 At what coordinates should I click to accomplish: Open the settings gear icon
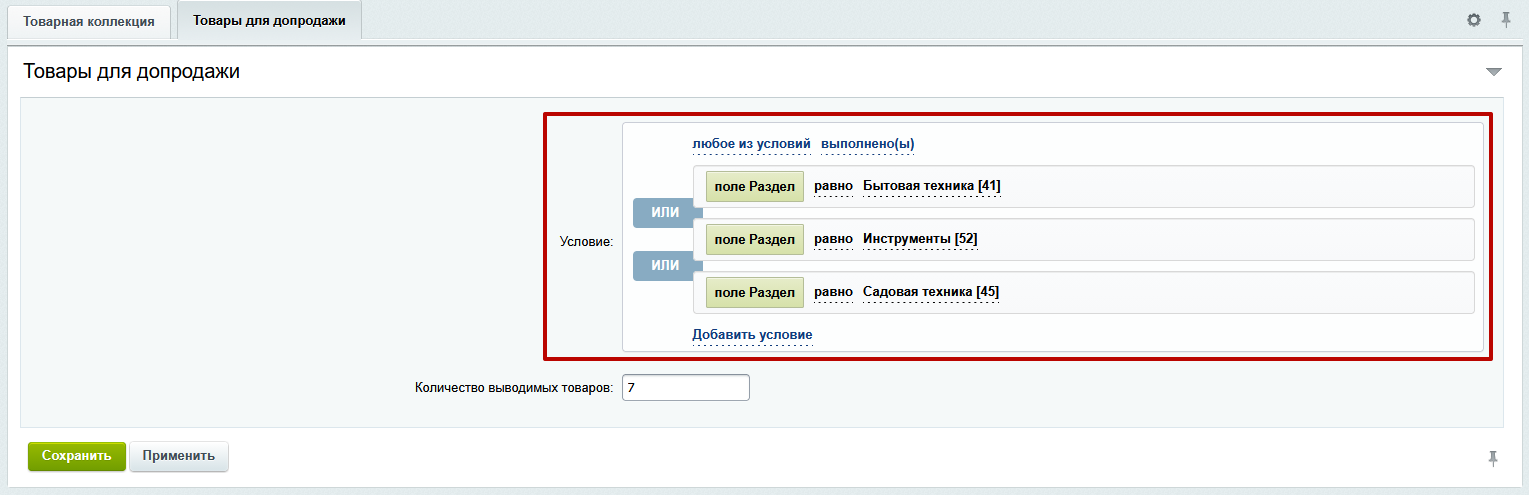[1473, 20]
